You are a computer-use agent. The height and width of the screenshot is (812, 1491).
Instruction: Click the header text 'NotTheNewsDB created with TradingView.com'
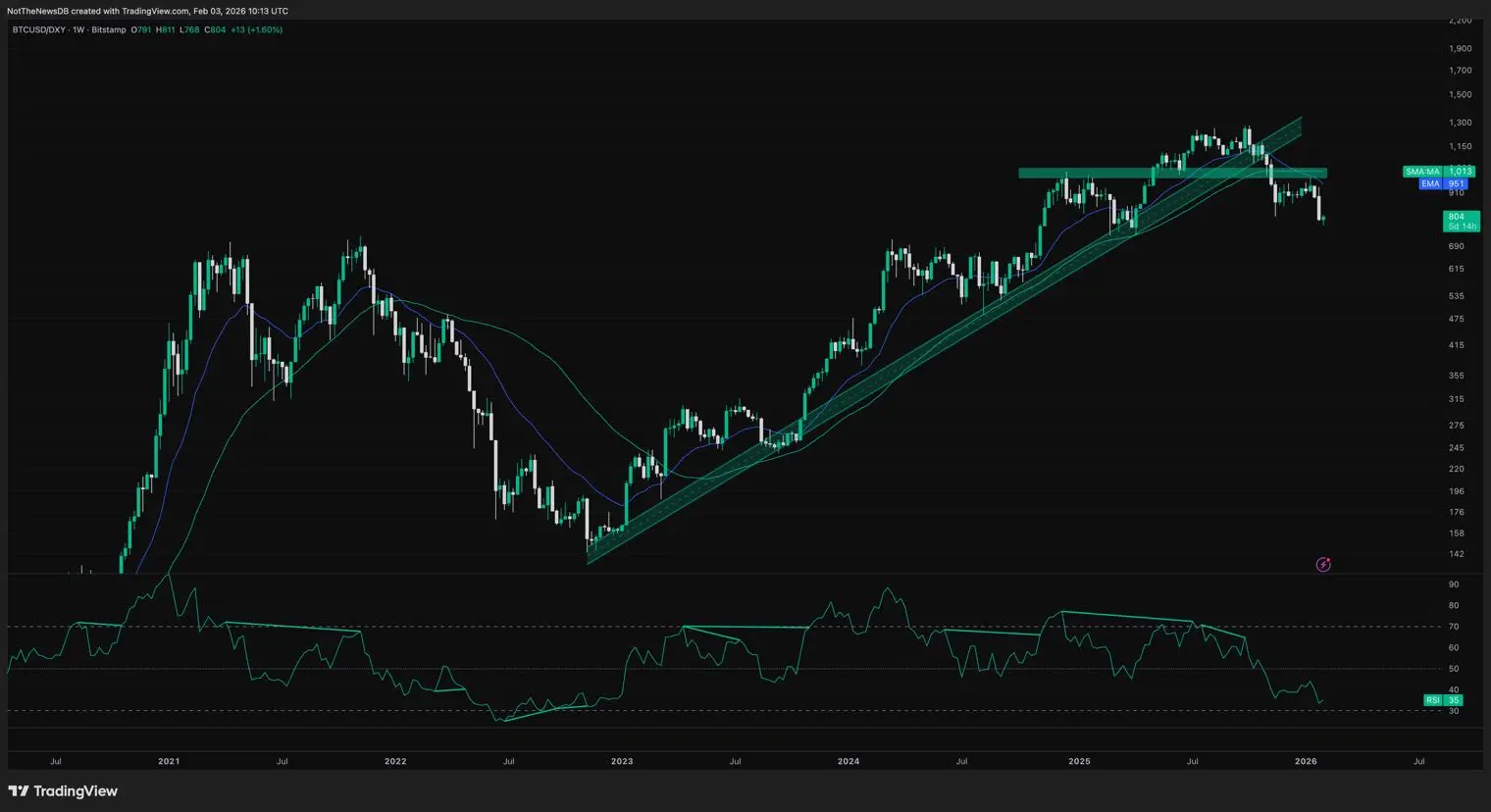tap(97, 11)
